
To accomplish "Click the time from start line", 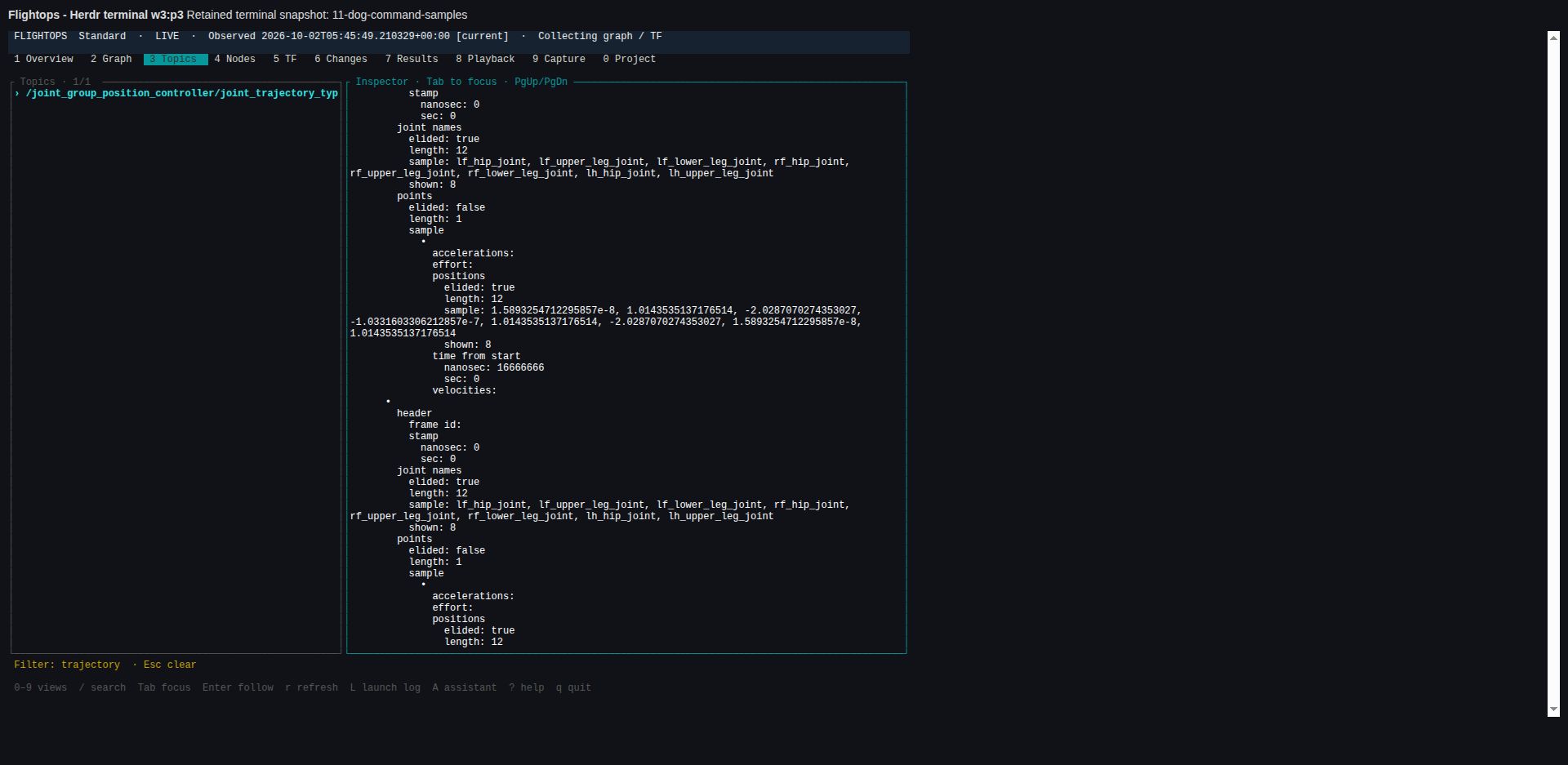I will [476, 356].
